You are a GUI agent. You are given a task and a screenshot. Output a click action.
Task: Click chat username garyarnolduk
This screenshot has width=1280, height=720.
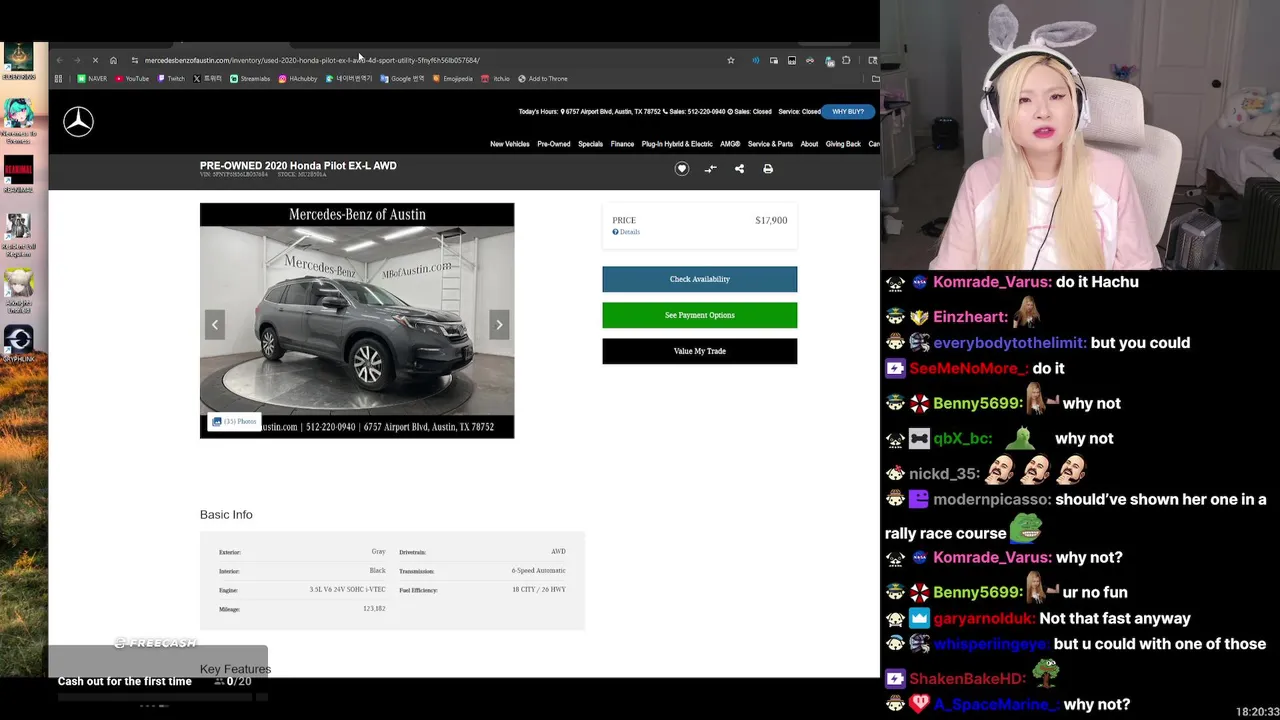point(984,619)
